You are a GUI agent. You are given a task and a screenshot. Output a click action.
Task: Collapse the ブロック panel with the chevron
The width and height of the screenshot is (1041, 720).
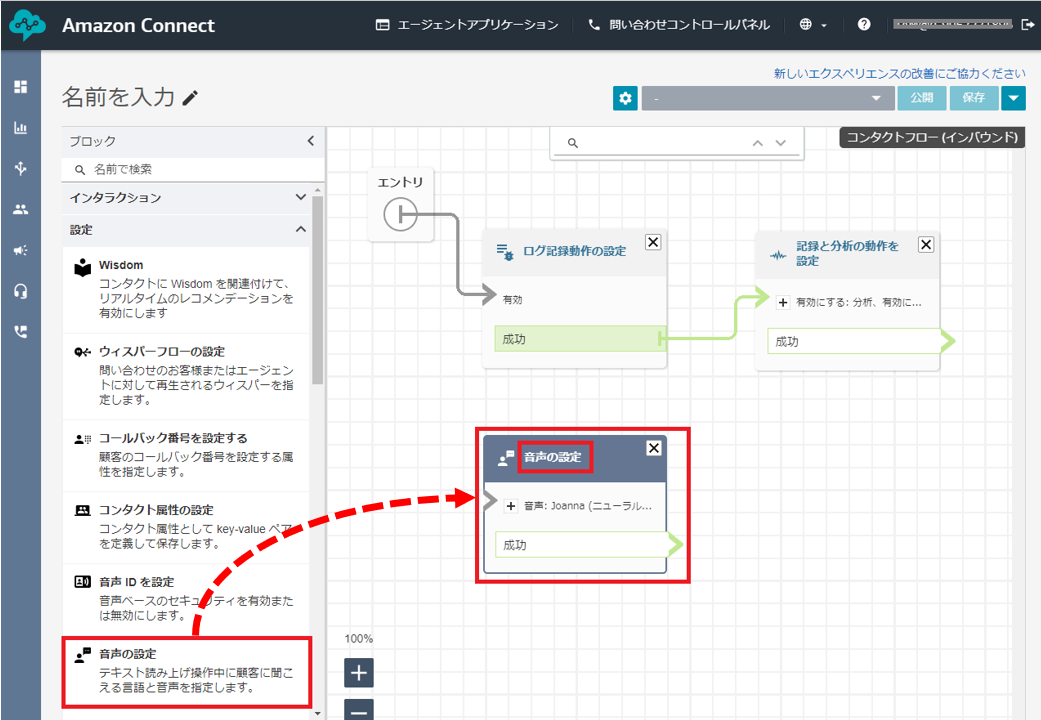tap(311, 141)
